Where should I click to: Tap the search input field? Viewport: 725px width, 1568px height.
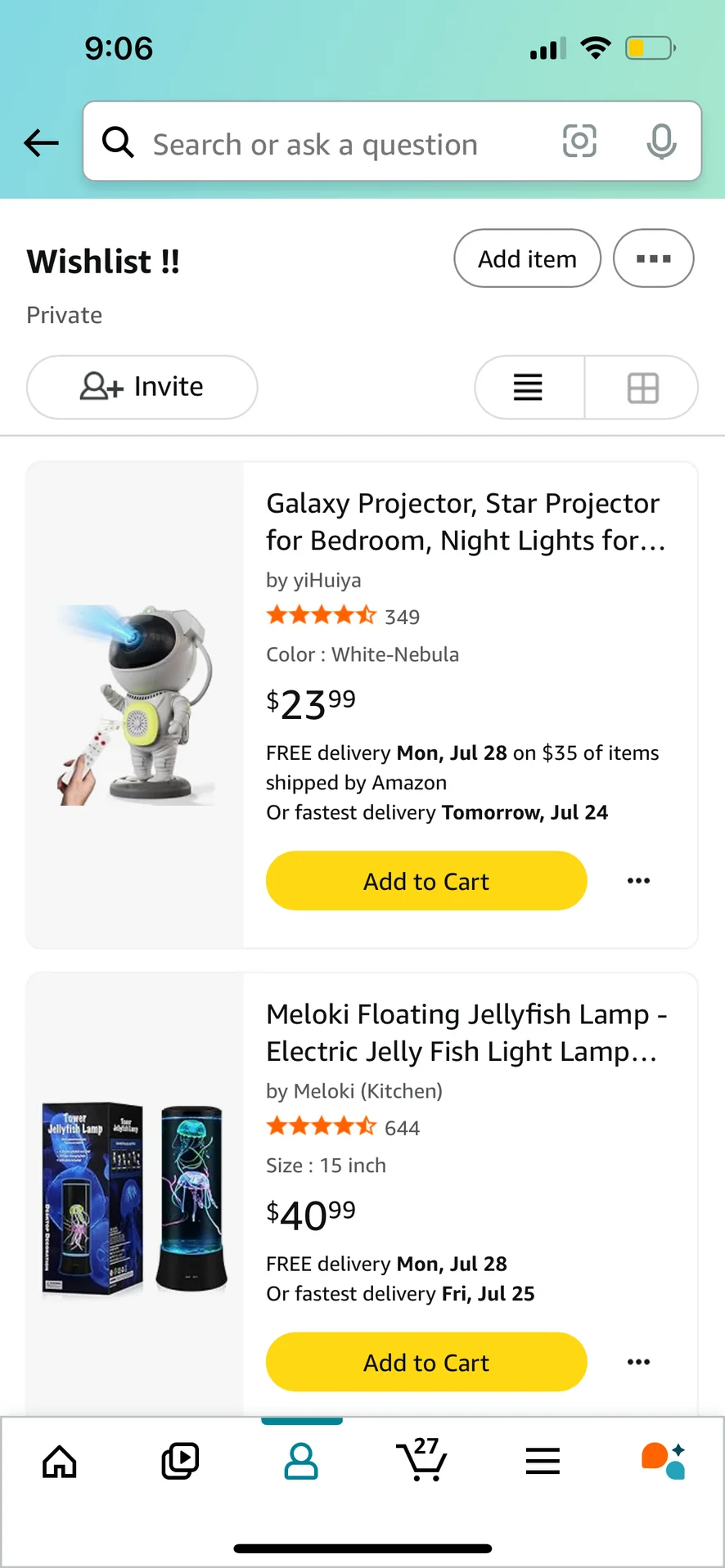click(x=344, y=144)
